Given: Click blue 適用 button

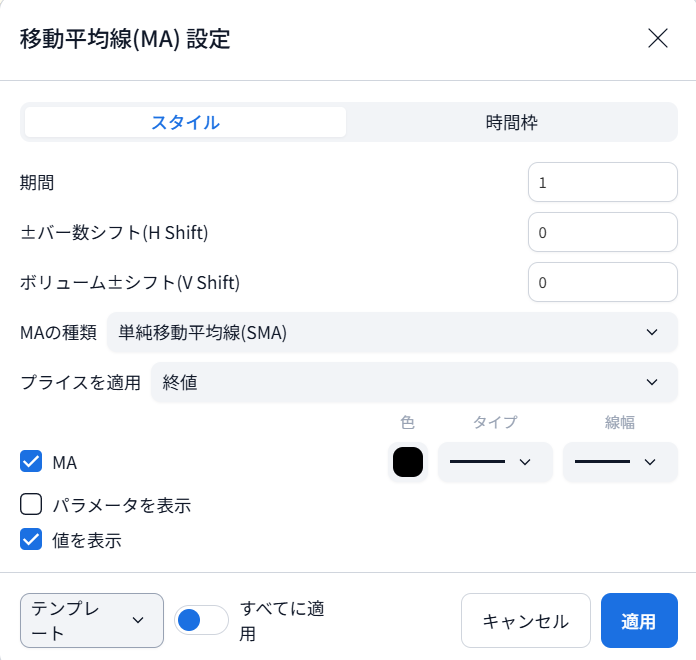Looking at the screenshot, I should click(x=639, y=620).
